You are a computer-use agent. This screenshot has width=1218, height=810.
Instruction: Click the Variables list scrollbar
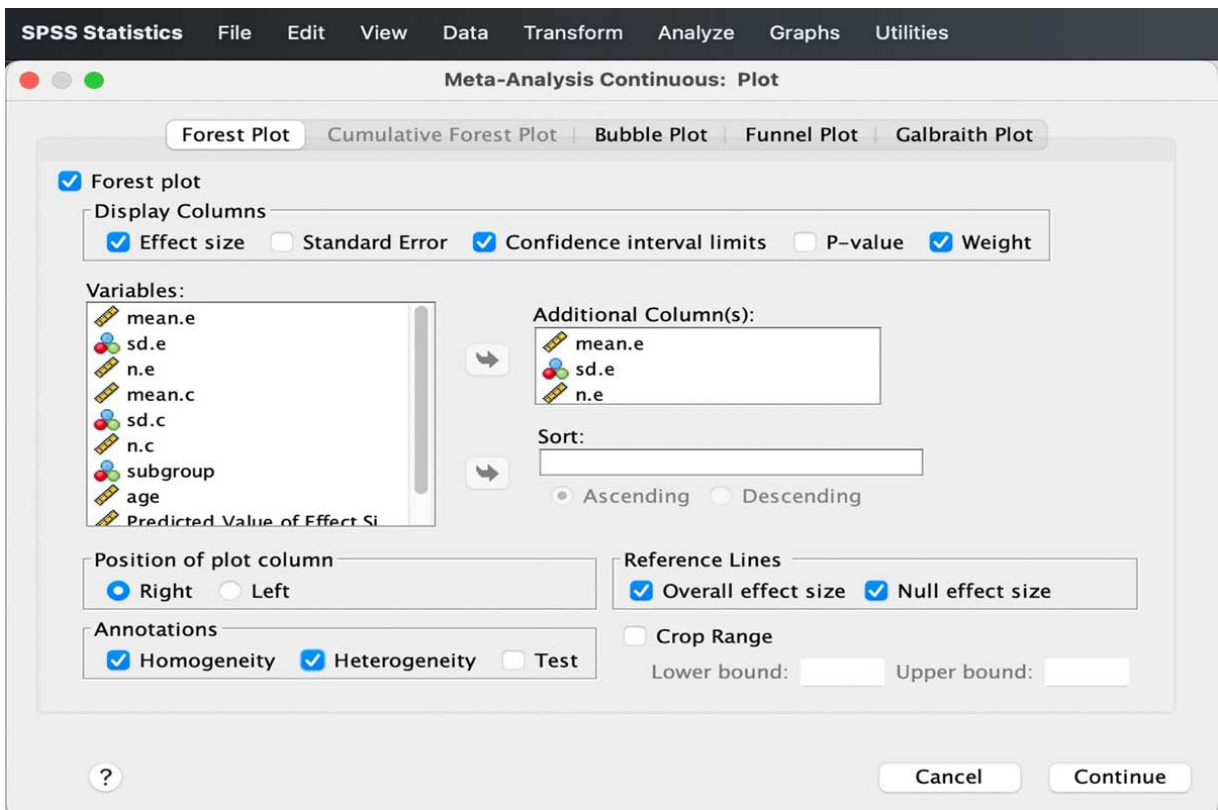click(x=421, y=400)
